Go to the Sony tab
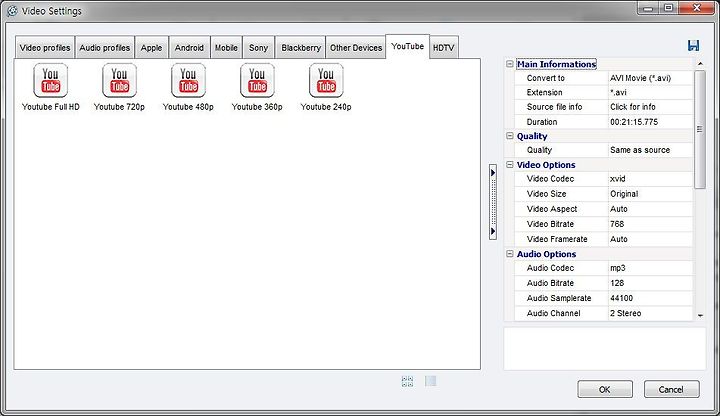 pyautogui.click(x=259, y=48)
